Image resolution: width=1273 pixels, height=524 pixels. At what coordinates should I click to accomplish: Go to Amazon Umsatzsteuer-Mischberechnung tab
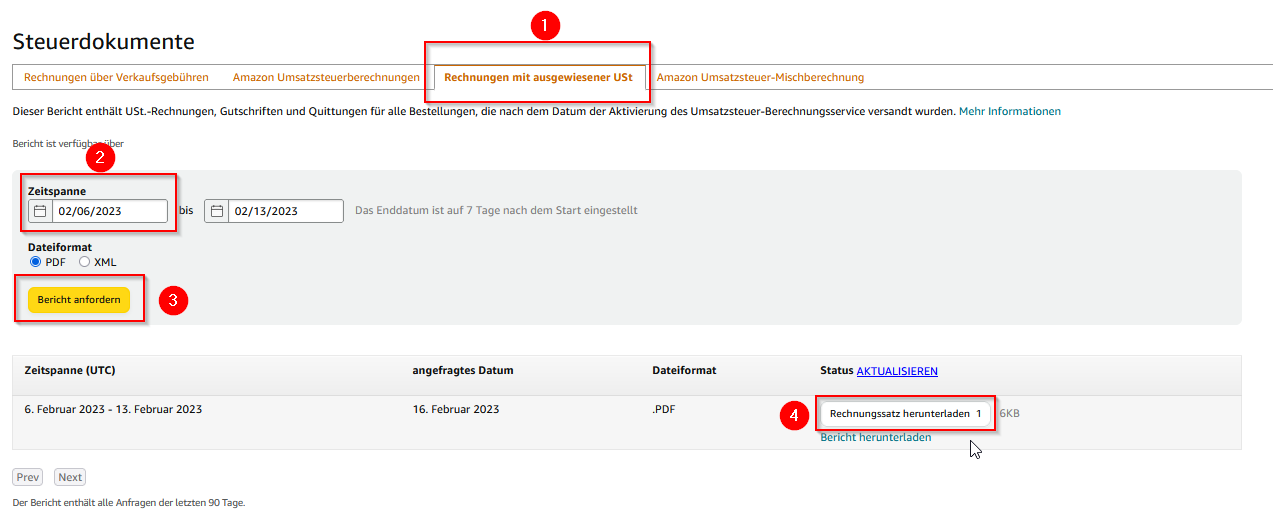[760, 77]
